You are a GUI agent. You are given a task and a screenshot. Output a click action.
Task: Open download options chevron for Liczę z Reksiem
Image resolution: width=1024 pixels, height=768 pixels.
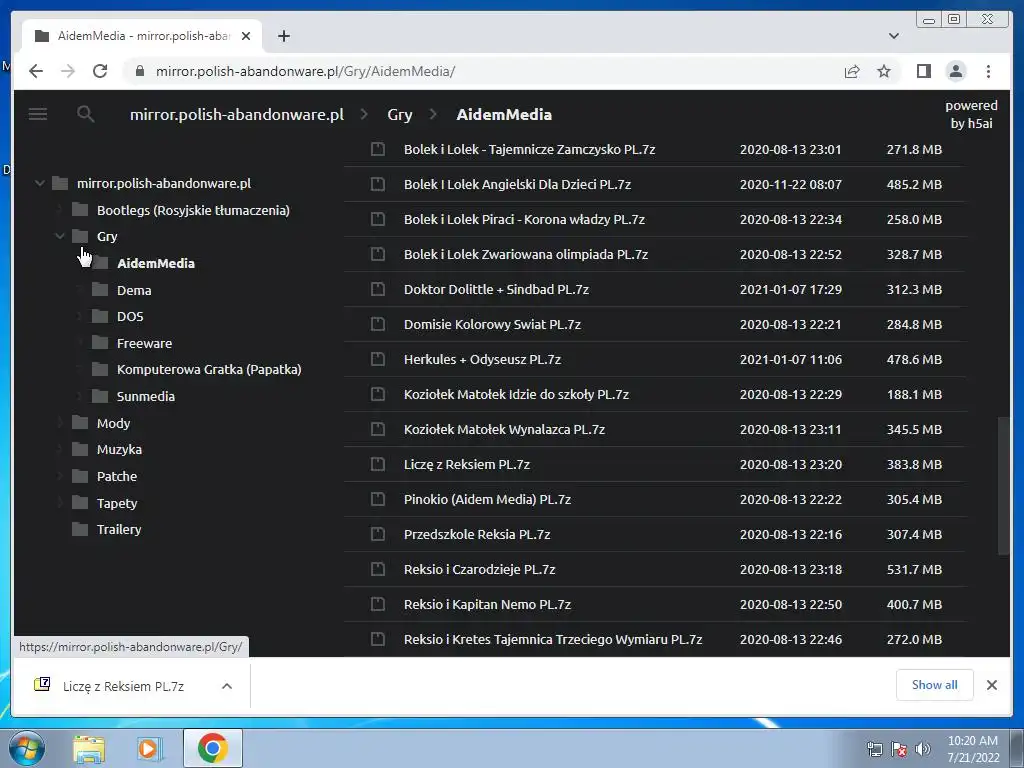tap(227, 686)
